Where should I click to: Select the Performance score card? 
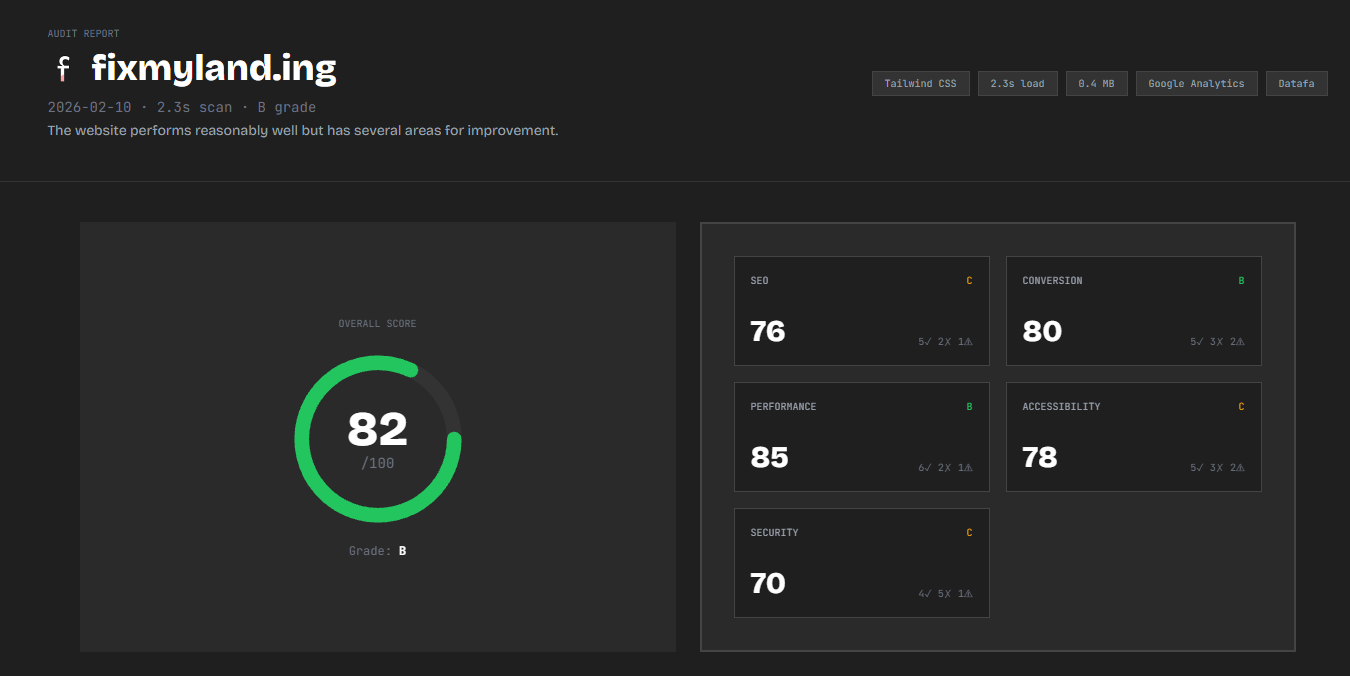(861, 437)
